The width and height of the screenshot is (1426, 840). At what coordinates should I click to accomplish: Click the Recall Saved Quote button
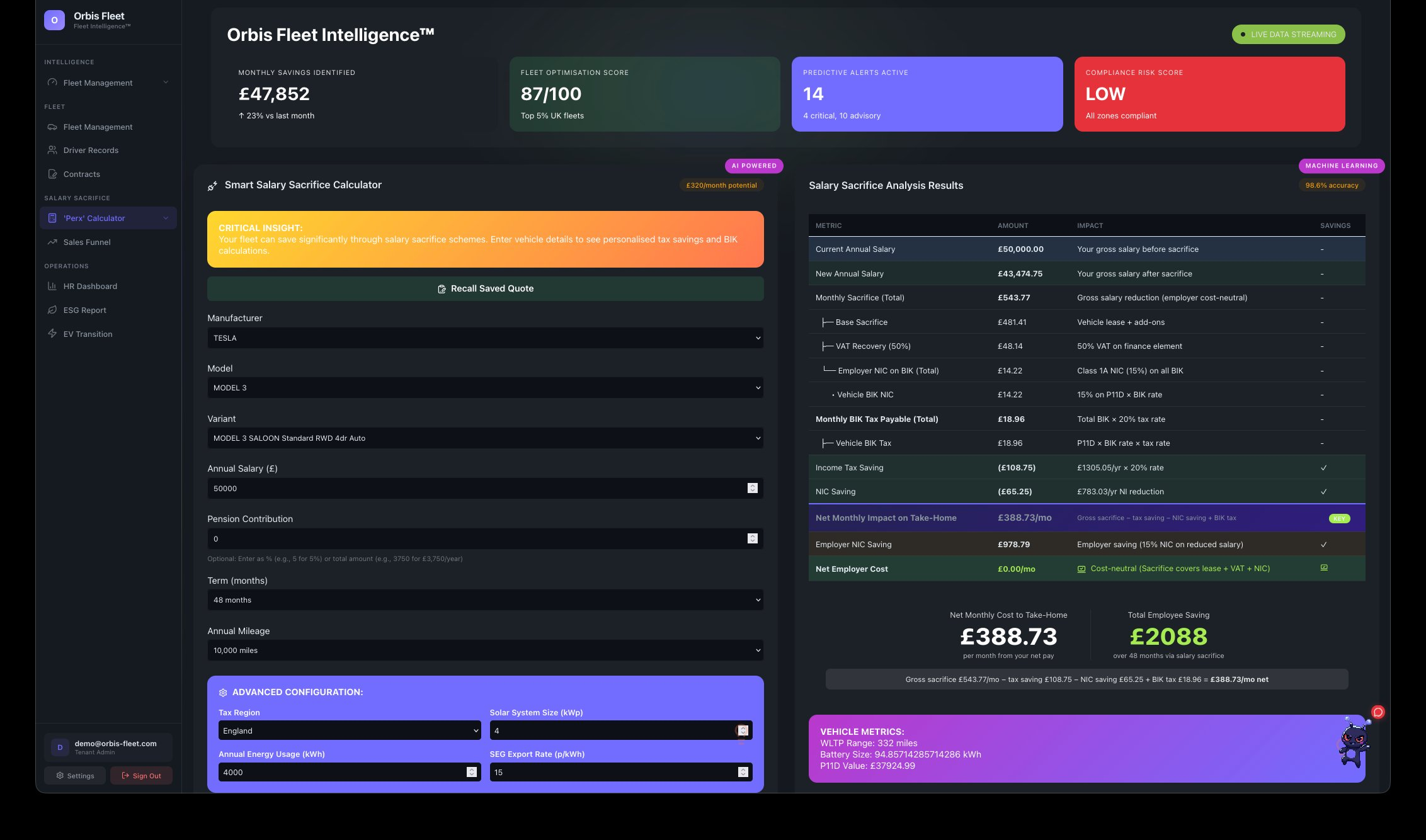(485, 288)
